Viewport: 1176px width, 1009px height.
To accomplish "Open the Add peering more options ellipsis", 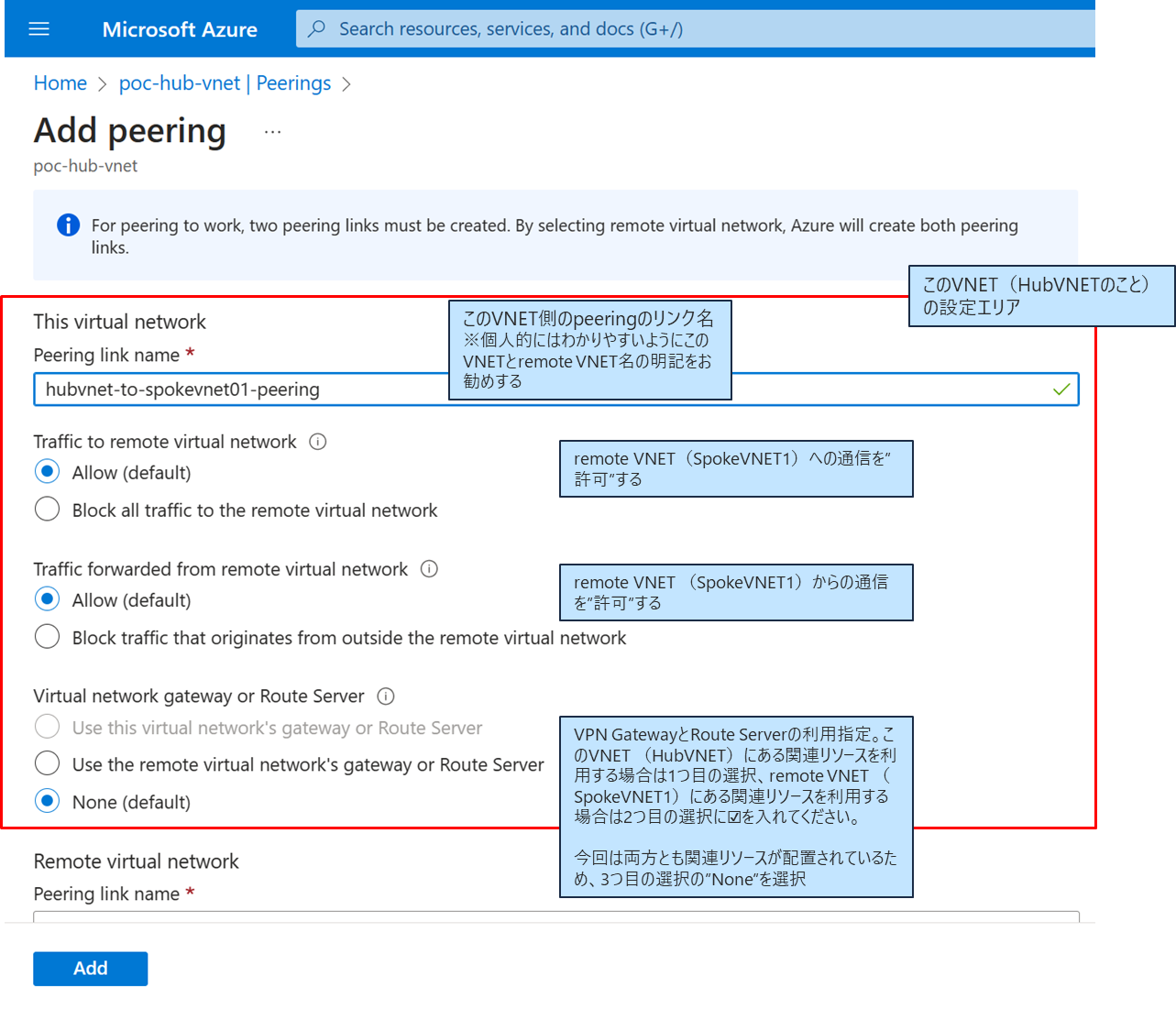I will point(272,132).
